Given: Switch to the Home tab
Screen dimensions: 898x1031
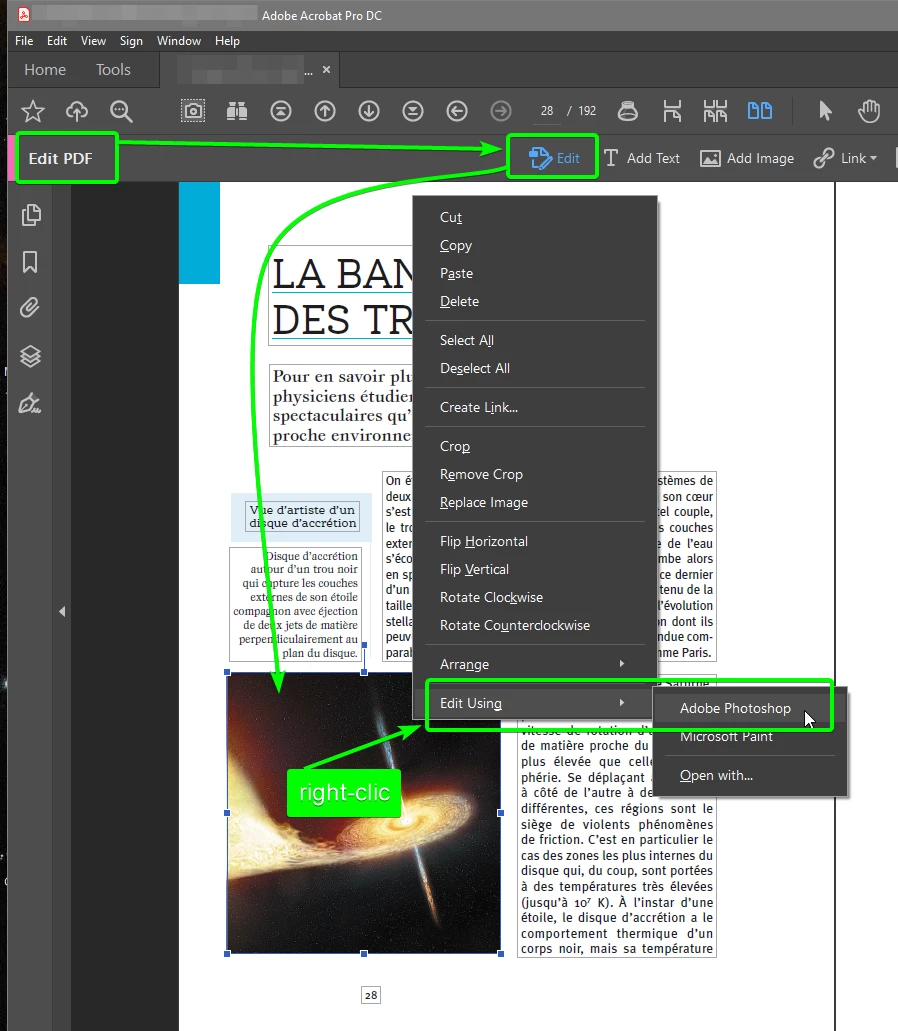Looking at the screenshot, I should point(45,70).
